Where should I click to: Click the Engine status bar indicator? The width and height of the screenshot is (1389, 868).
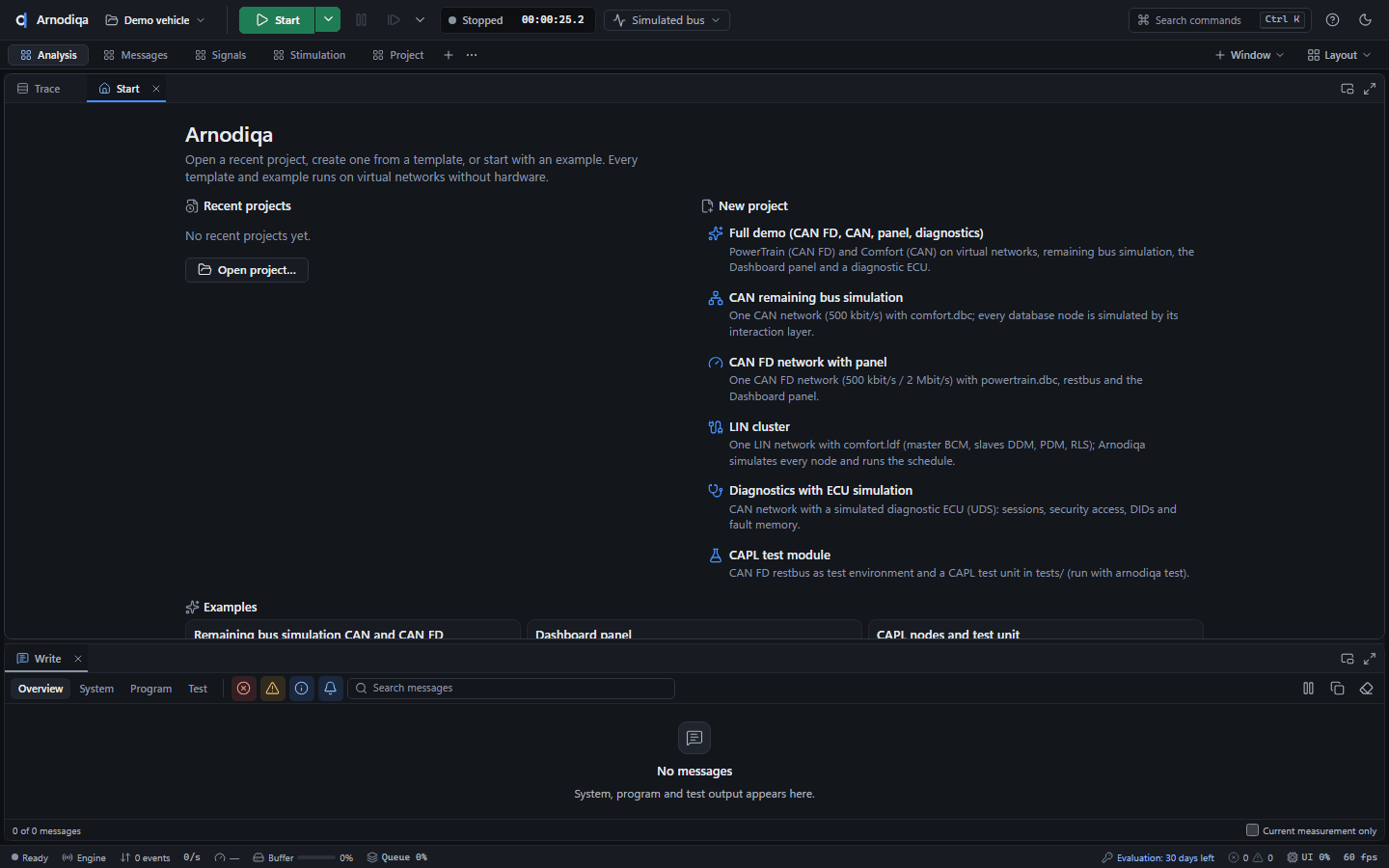pyautogui.click(x=84, y=857)
